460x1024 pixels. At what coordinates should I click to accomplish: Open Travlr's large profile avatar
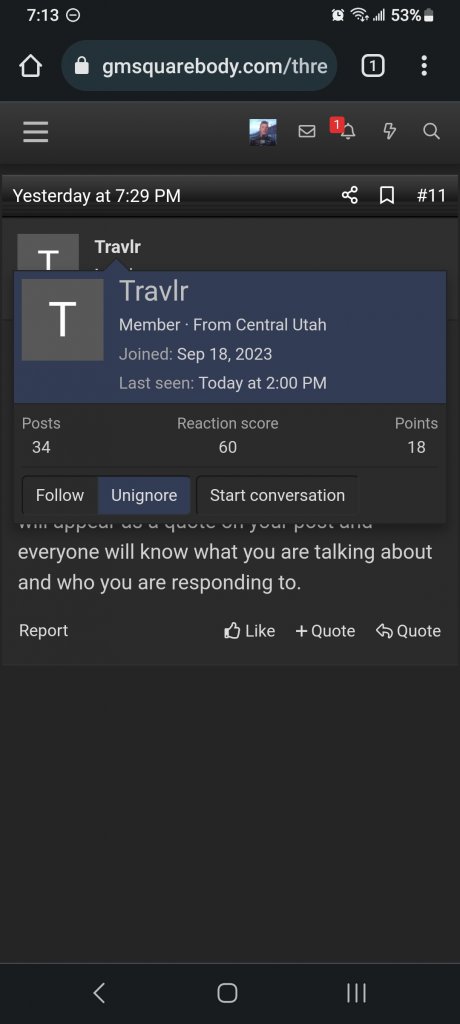click(63, 320)
